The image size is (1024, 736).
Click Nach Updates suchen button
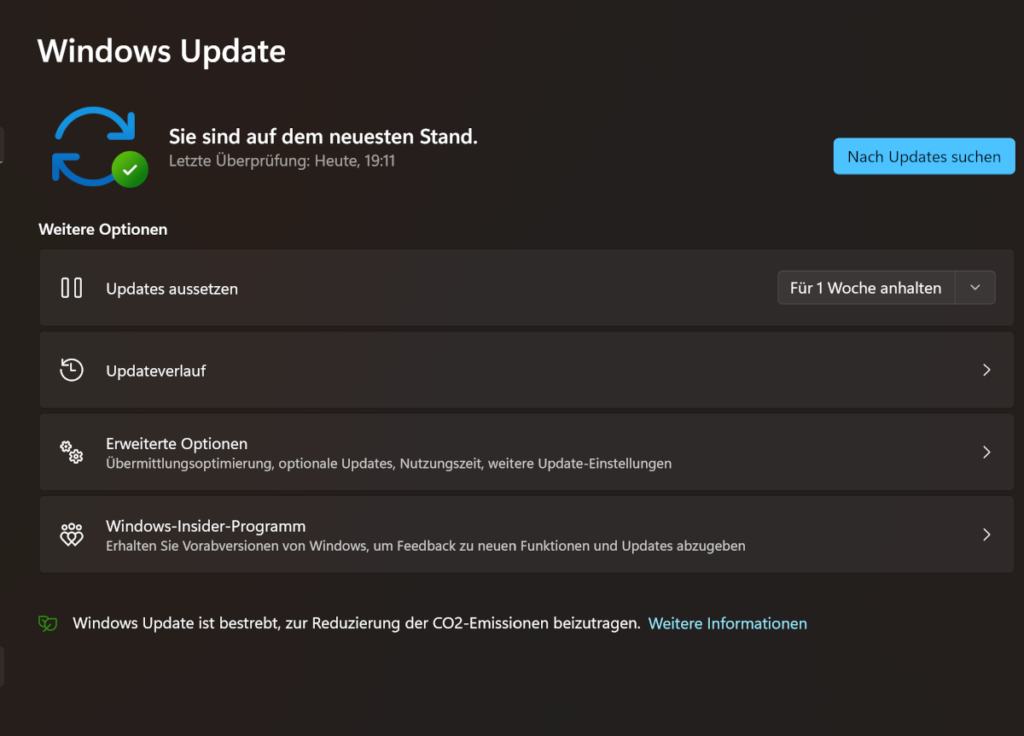(x=924, y=157)
